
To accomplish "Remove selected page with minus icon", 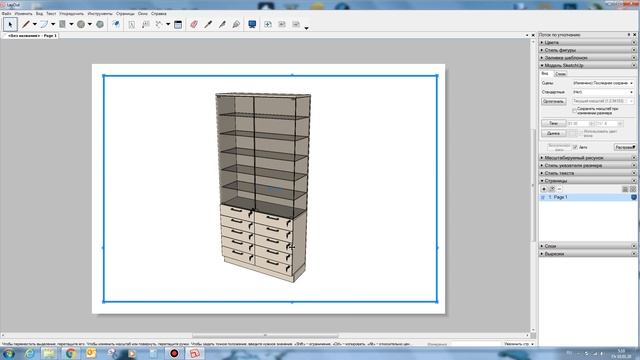I will (560, 189).
